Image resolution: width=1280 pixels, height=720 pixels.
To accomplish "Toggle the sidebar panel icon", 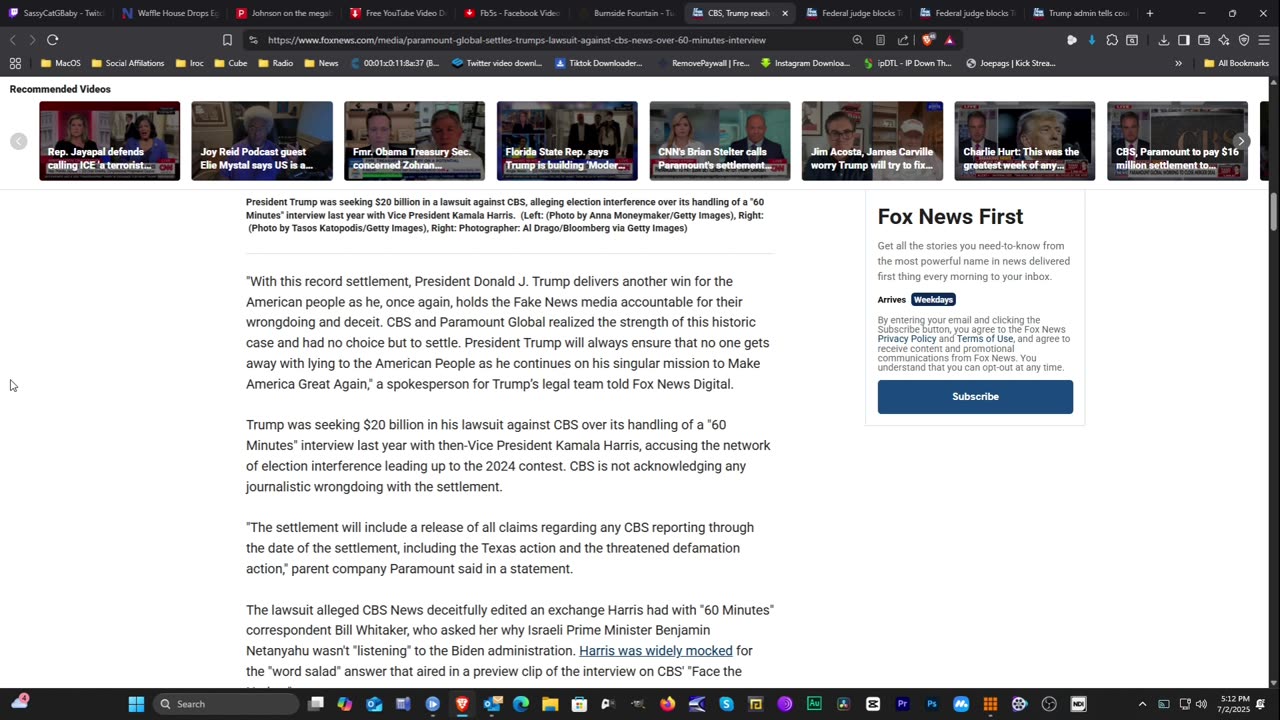I will pos(1184,40).
